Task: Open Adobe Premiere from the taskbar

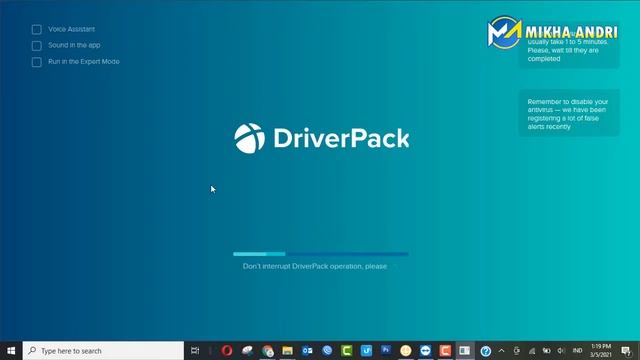Action: 386,351
